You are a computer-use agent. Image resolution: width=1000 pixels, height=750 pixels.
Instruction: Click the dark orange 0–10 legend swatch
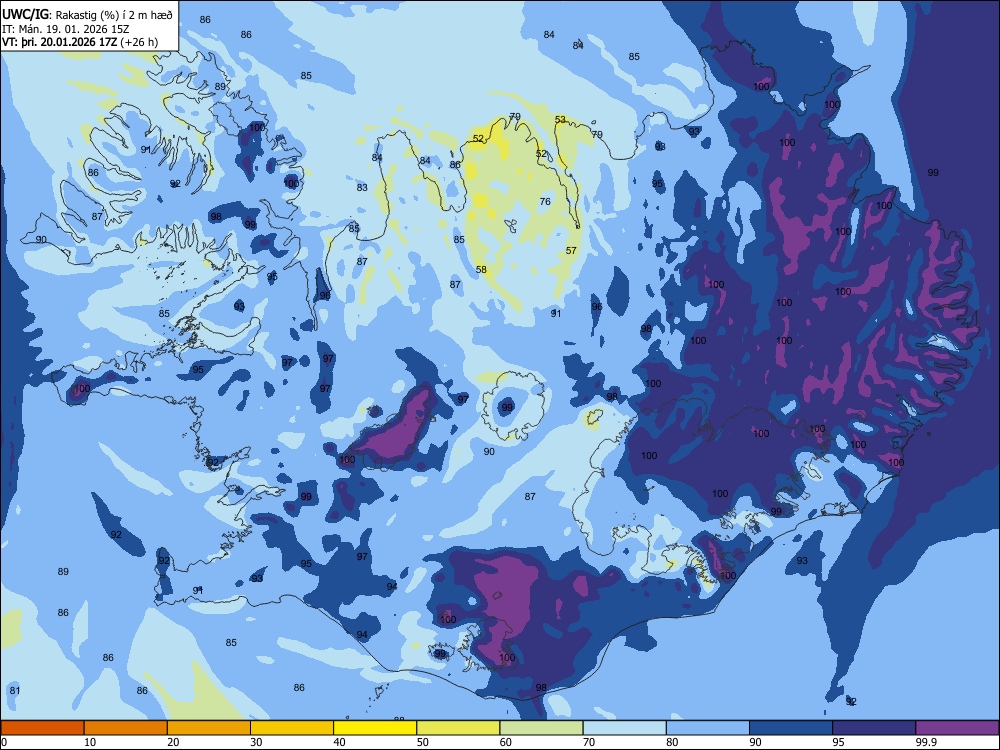tap(42, 728)
